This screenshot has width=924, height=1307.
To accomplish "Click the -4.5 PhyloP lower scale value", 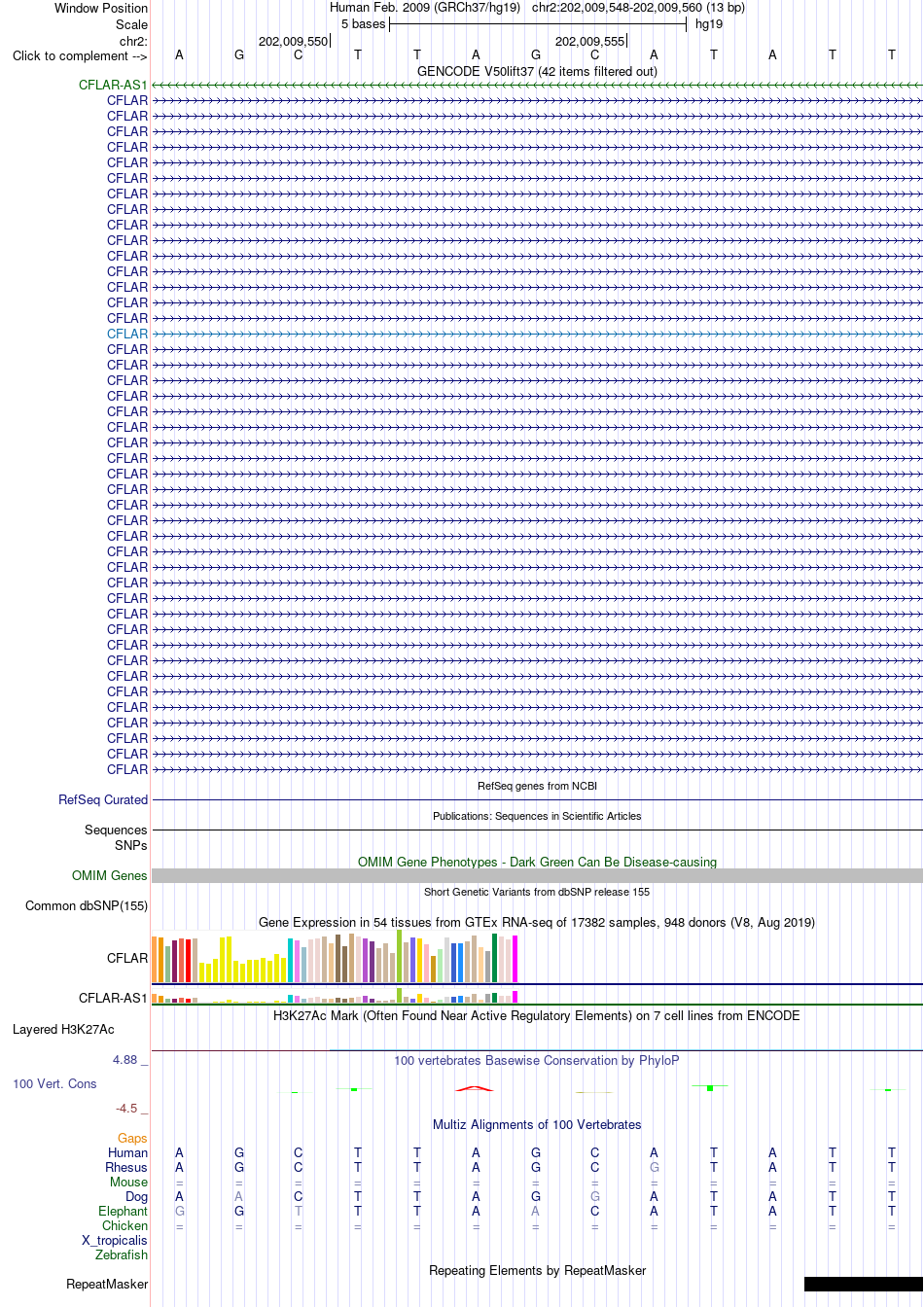I will (x=126, y=1108).
